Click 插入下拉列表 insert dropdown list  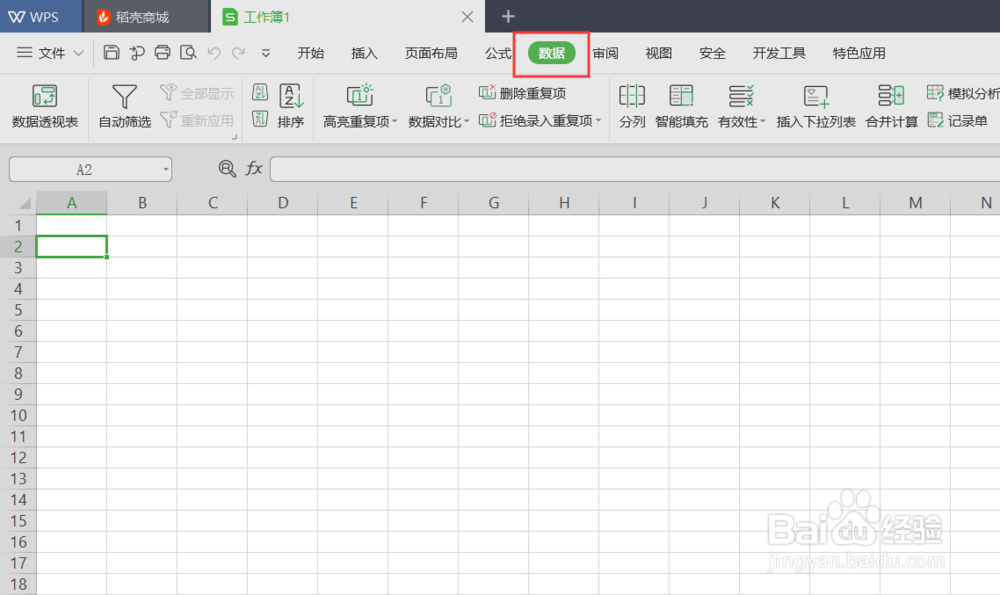[816, 106]
